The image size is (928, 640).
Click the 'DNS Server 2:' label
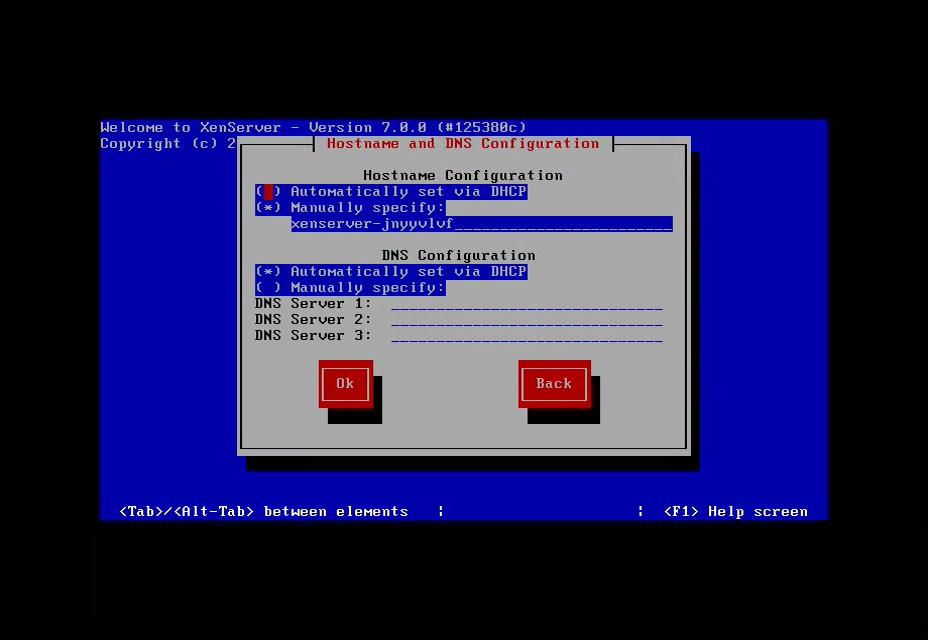coord(313,320)
